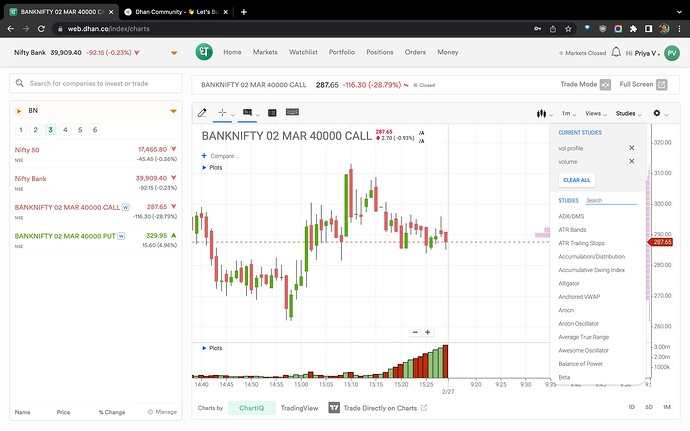Zoom out chart with minus button

415,332
